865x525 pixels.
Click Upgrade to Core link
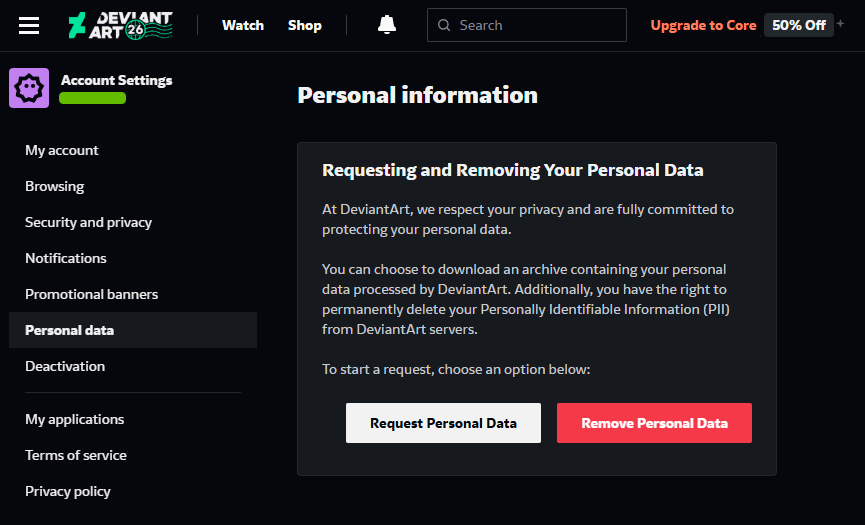coord(703,25)
